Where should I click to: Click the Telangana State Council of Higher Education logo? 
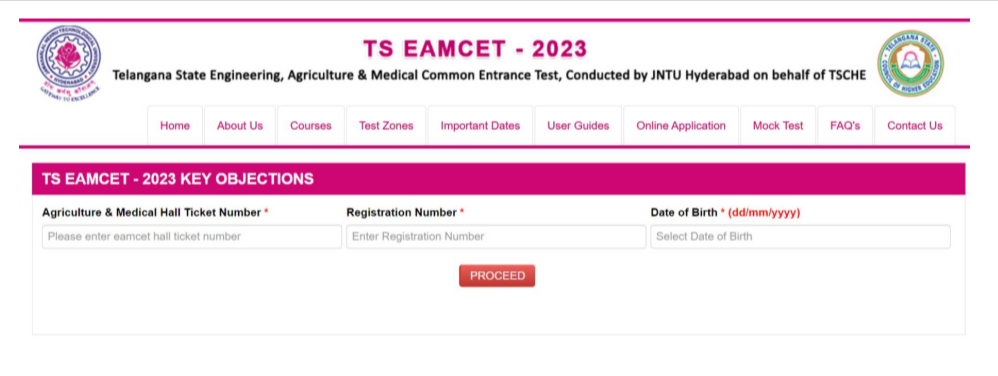910,64
